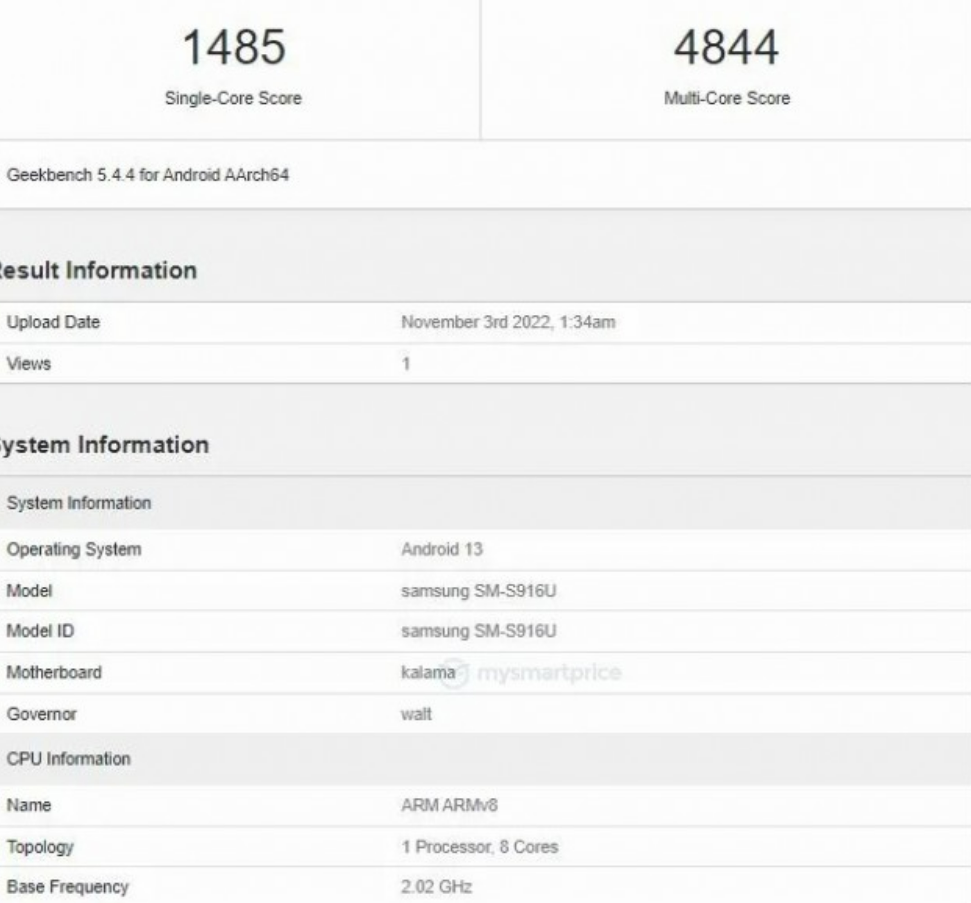Click the Model row label
Viewport: 971px width, 903px height.
coord(29,591)
